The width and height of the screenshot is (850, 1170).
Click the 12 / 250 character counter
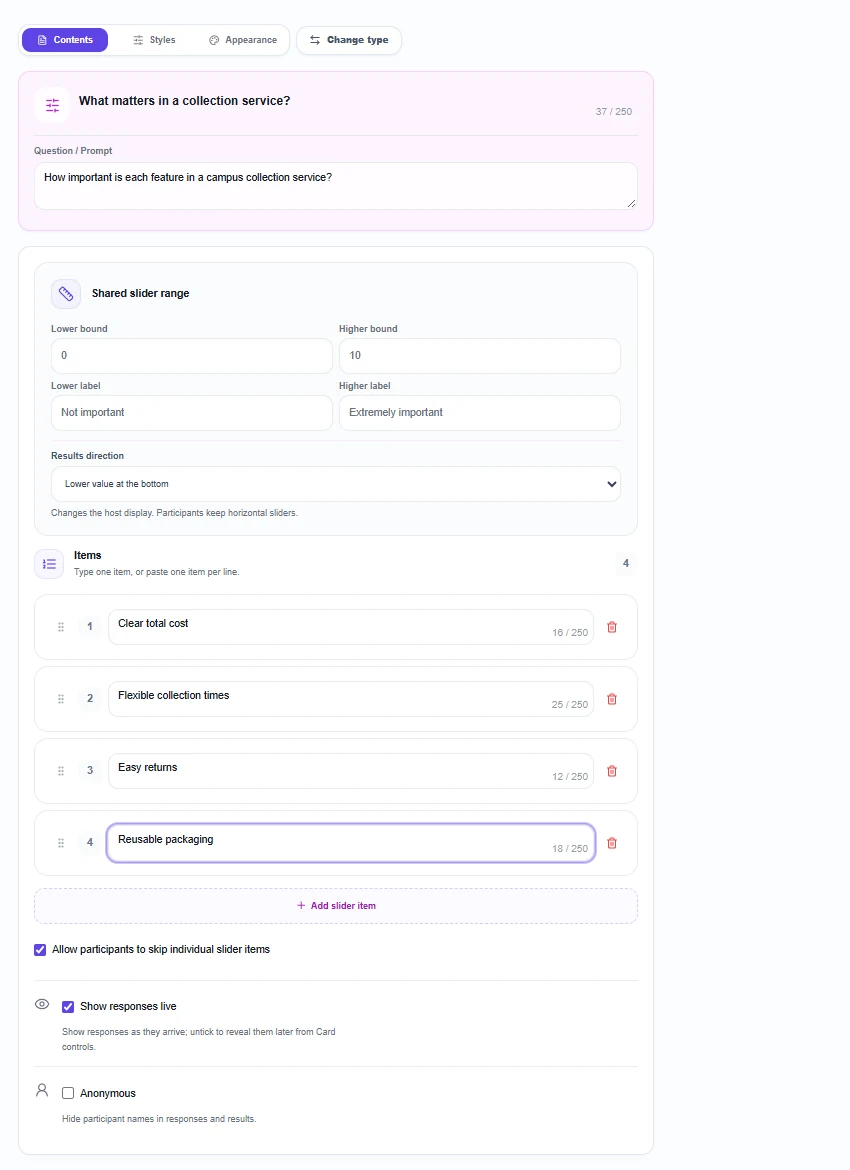[x=570, y=777]
